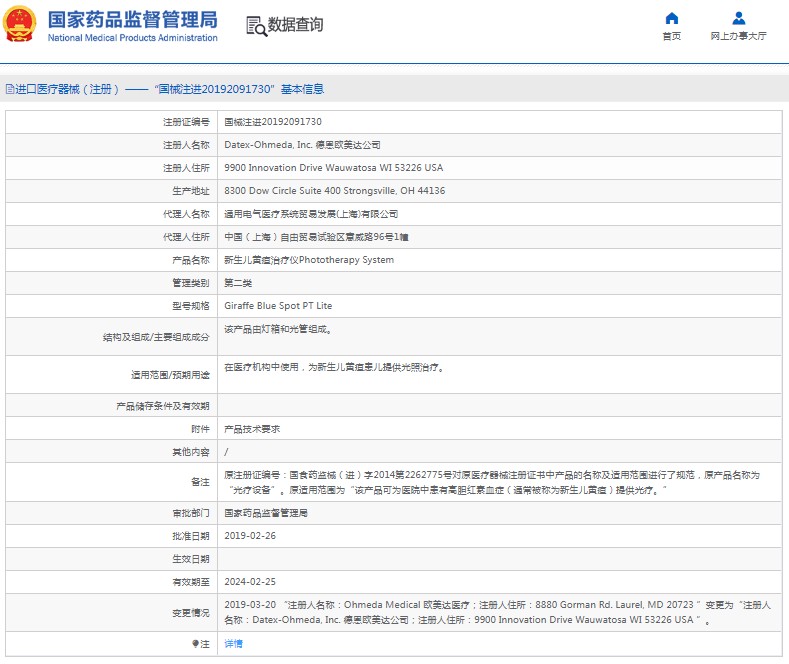Click the 适用范围/预期用途 label
This screenshot has width=789, height=664.
(x=170, y=375)
